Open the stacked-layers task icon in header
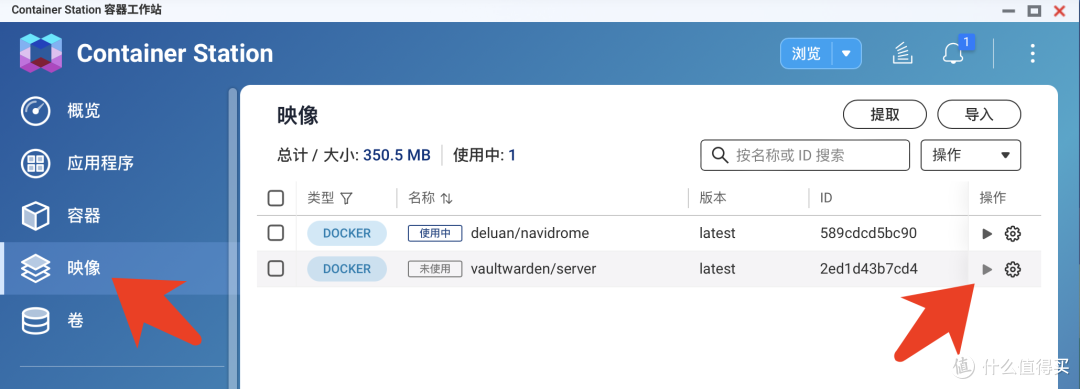 902,53
